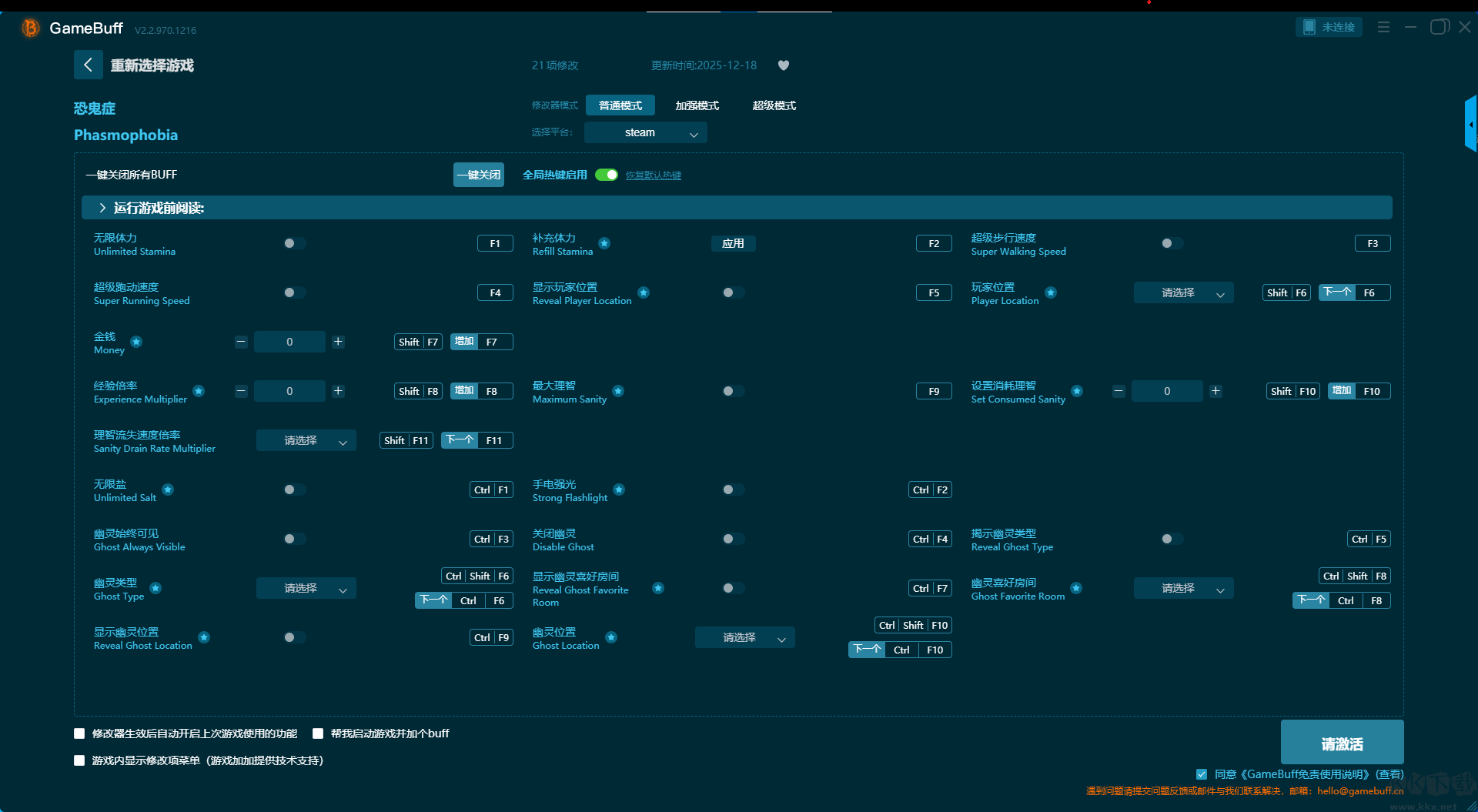Click the plus icon for Money value
Viewport: 1478px width, 812px height.
(x=338, y=342)
